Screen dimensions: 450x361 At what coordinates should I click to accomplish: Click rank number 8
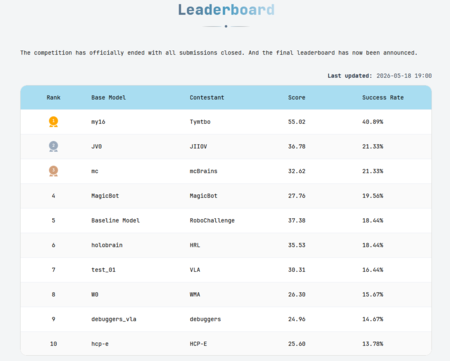[53, 295]
